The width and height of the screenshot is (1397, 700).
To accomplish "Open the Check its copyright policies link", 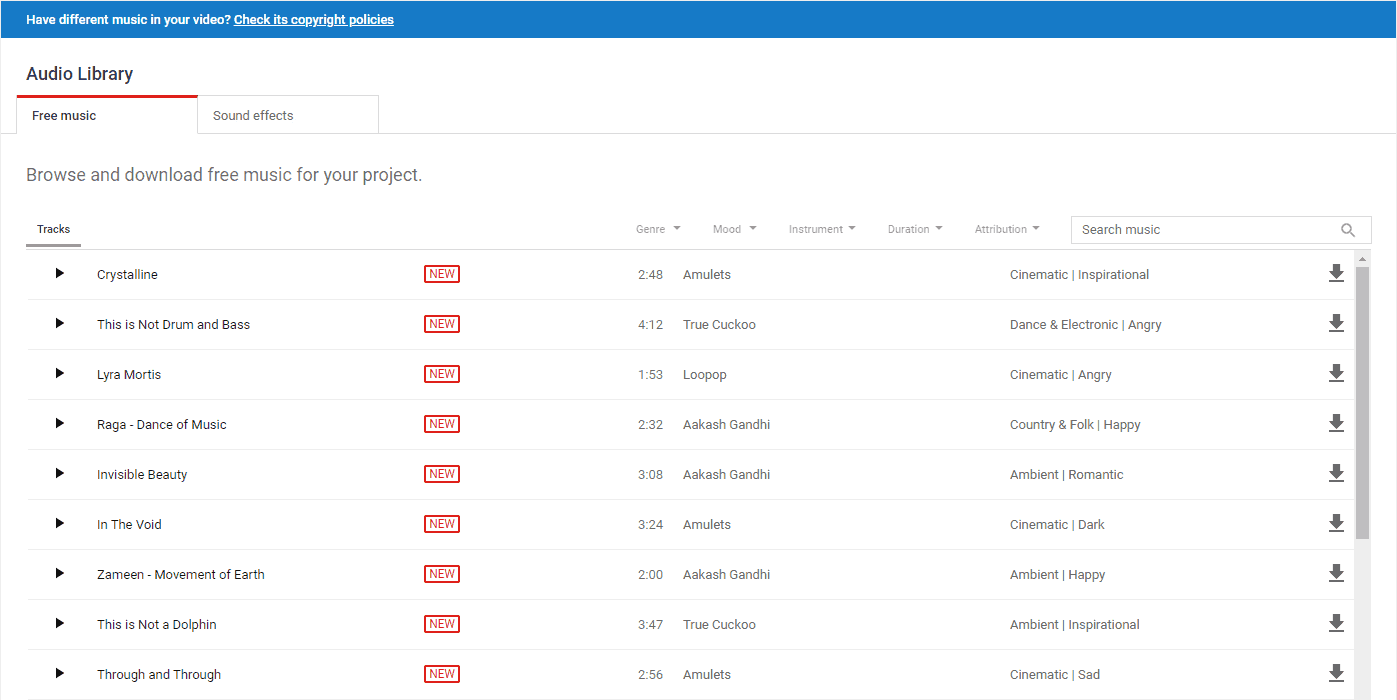I will tap(314, 19).
